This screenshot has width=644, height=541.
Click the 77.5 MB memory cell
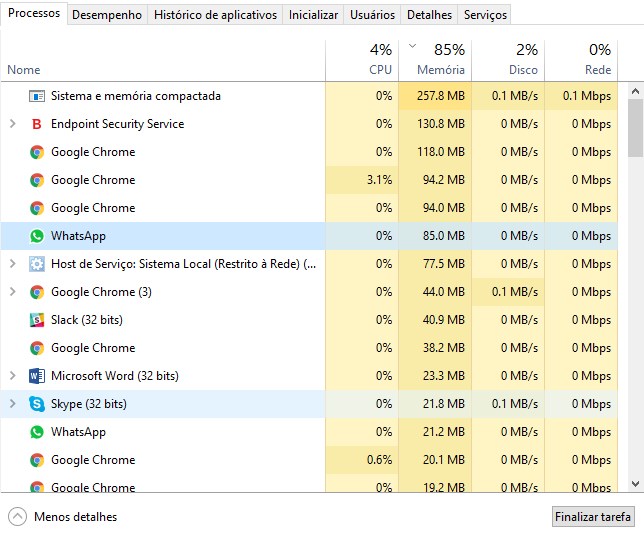point(435,264)
